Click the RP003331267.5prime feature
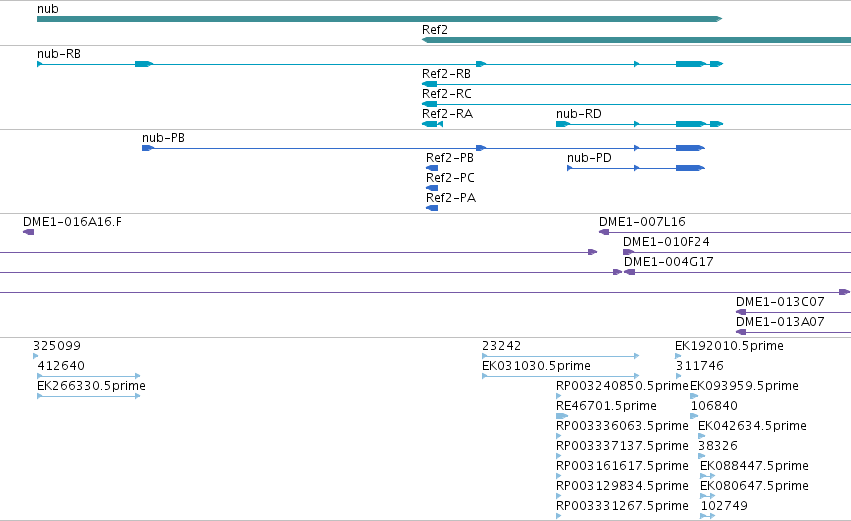851x521 pixels. click(x=558, y=516)
